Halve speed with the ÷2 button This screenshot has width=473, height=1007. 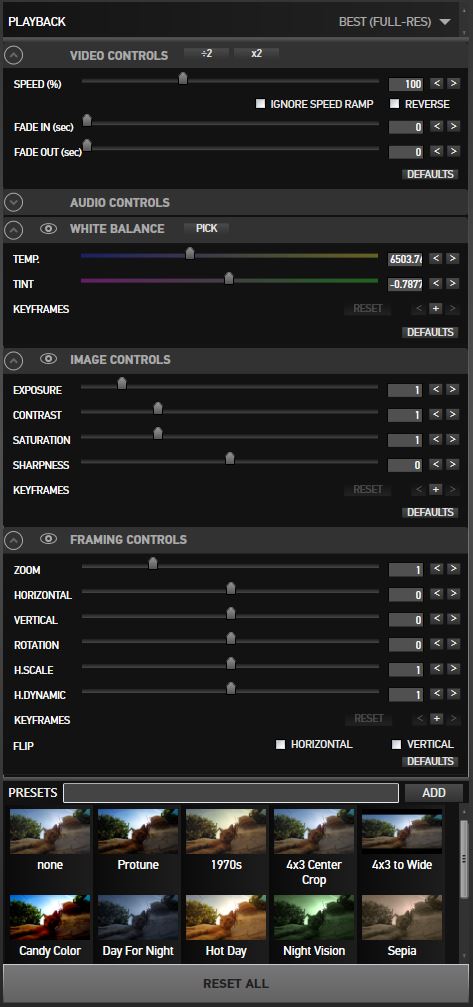point(207,54)
